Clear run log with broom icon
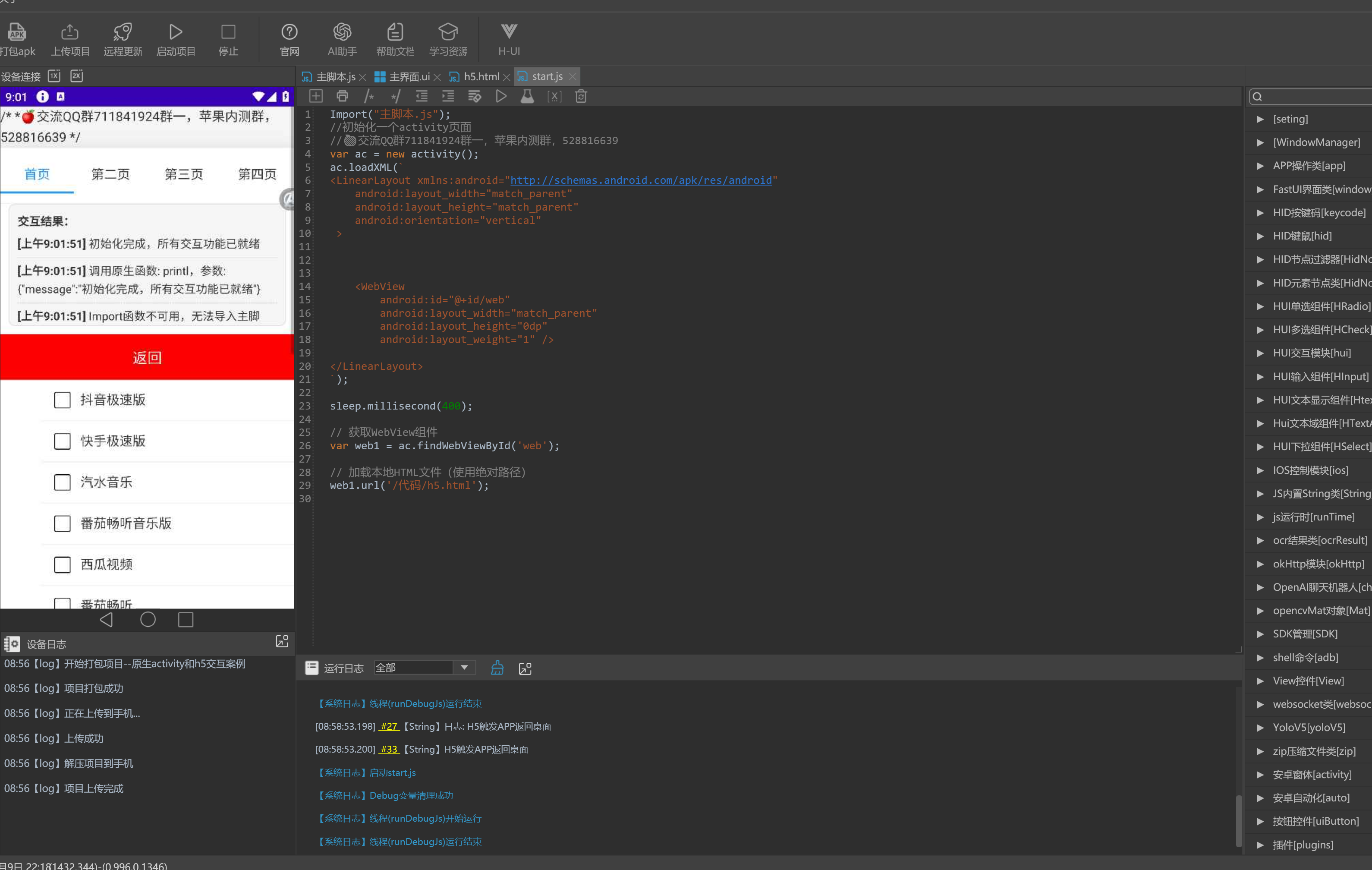This screenshot has width=1372, height=870. coord(497,668)
